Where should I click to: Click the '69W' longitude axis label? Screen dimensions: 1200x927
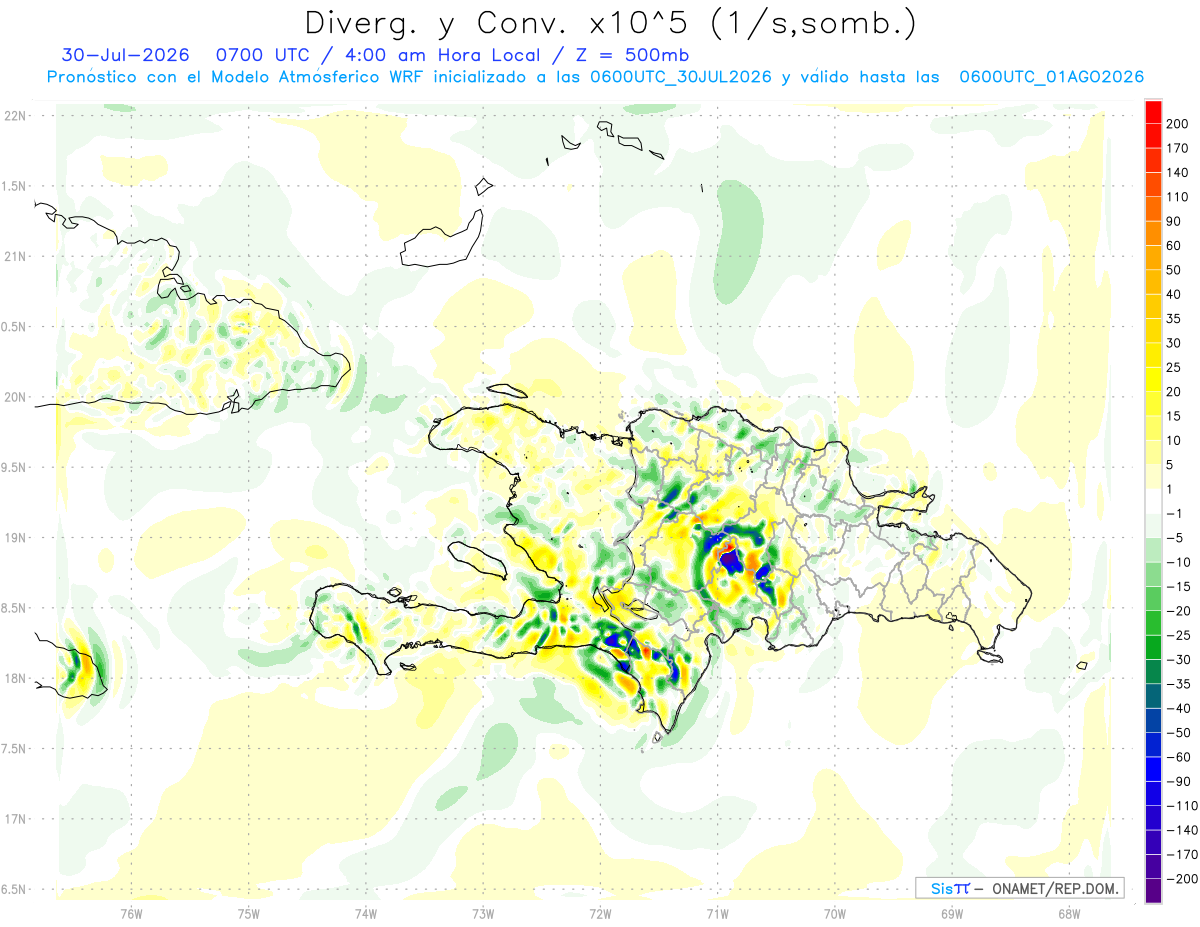click(951, 915)
